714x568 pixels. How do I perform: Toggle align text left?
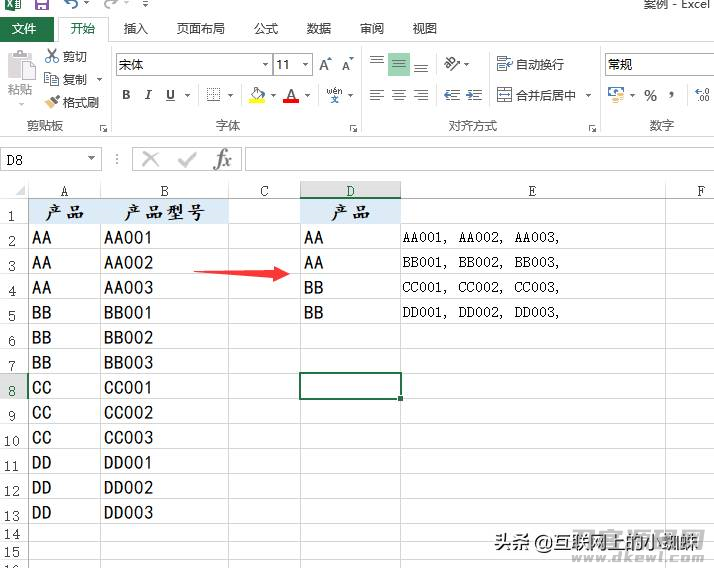(377, 95)
